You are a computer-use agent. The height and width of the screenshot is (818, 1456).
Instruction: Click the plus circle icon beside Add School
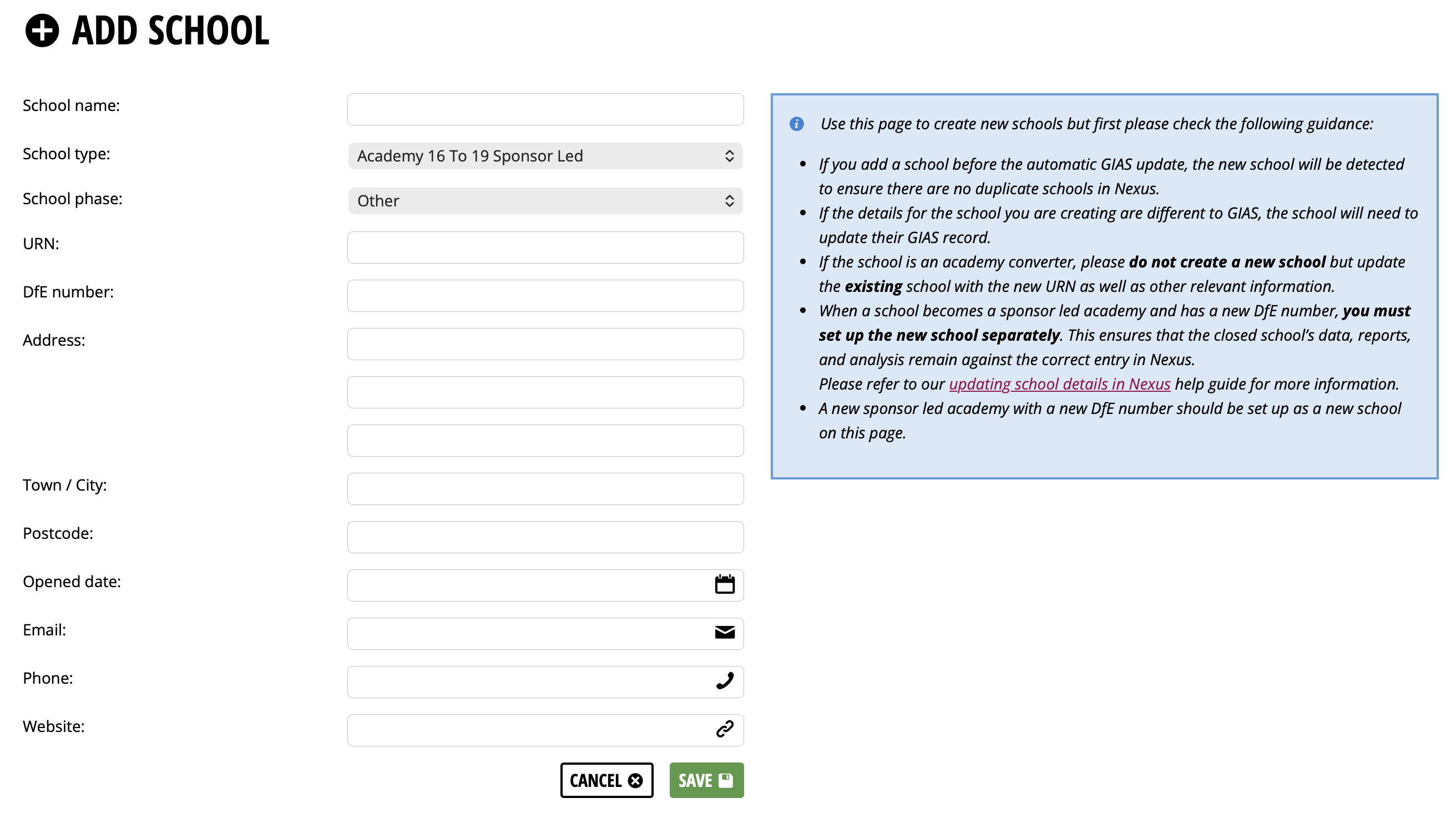pyautogui.click(x=42, y=30)
